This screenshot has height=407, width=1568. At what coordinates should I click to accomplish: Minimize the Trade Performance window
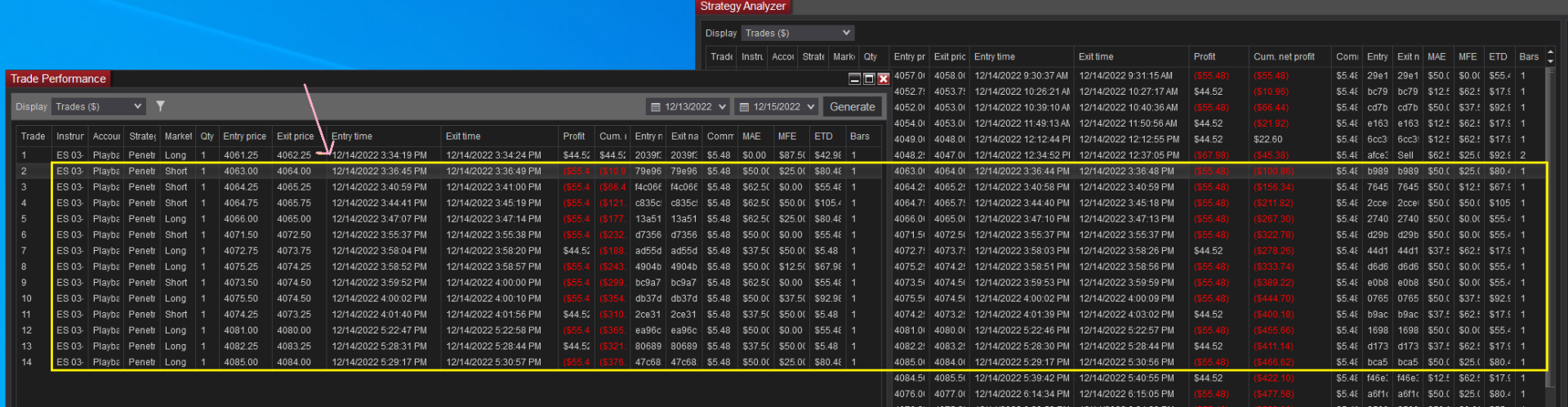click(x=854, y=79)
